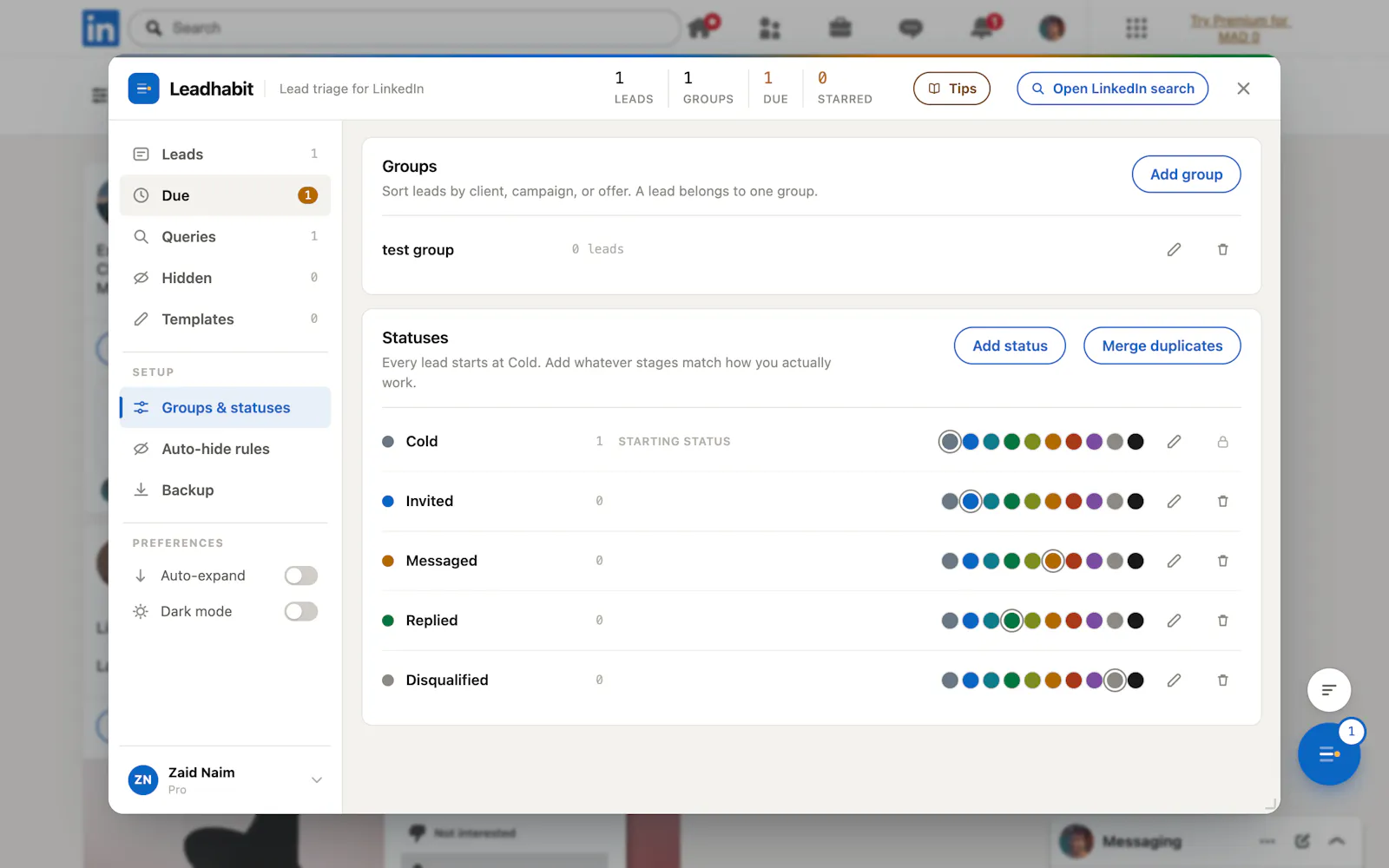Click the Add status button
1389x868 pixels.
coord(1010,345)
